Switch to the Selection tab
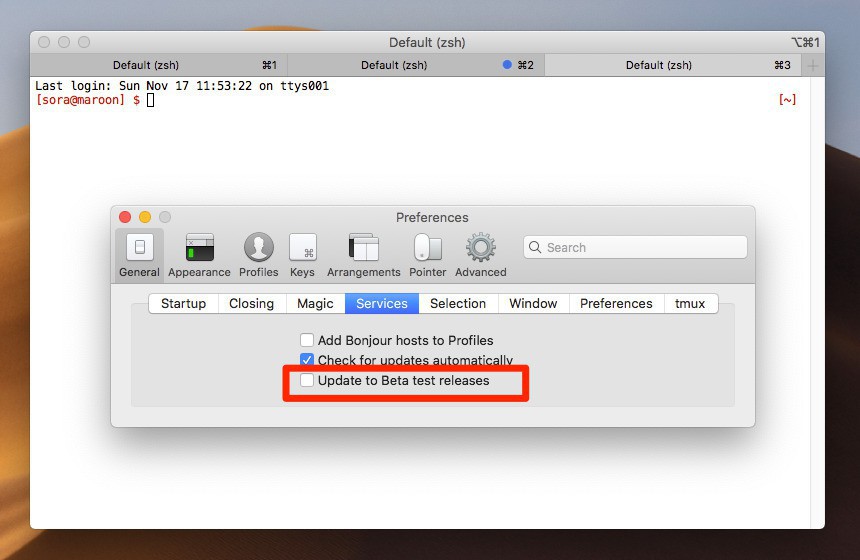860x560 pixels. pos(458,303)
